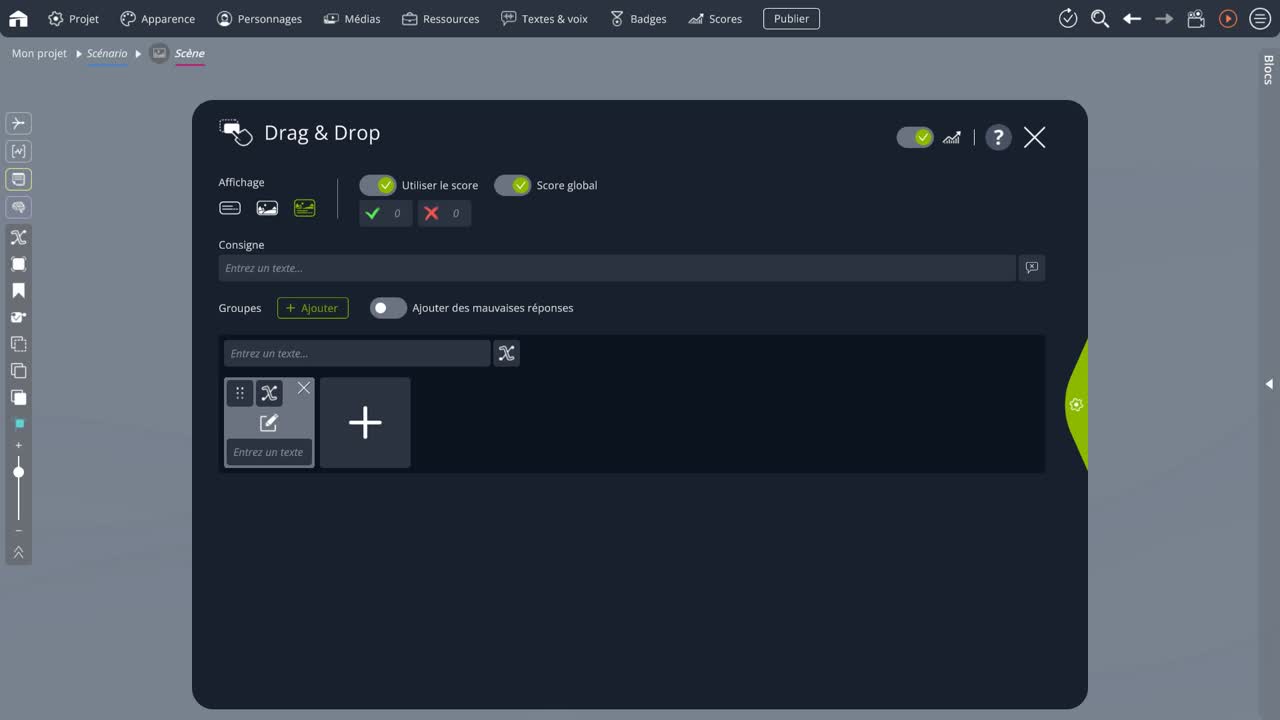Select text-only display mode icon
Viewport: 1280px width, 720px height.
click(x=230, y=208)
